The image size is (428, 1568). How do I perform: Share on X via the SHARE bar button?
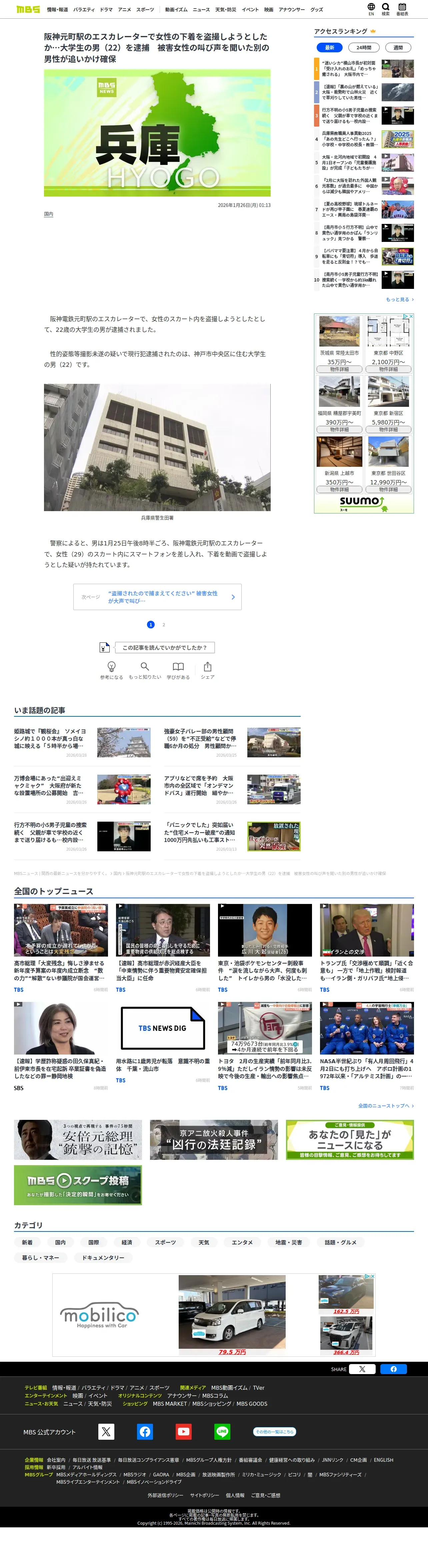point(362,1369)
